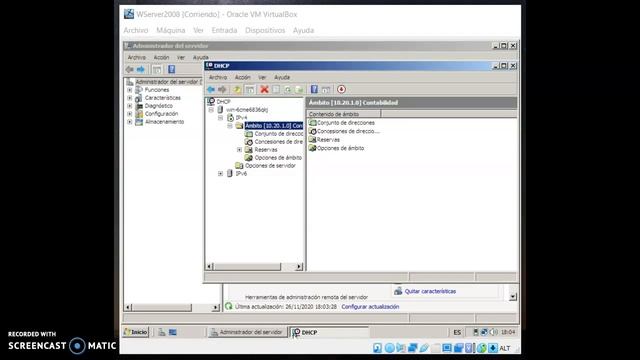Screen dimensions: 640x360
Task: Click the Quitar características link
Action: 430,291
